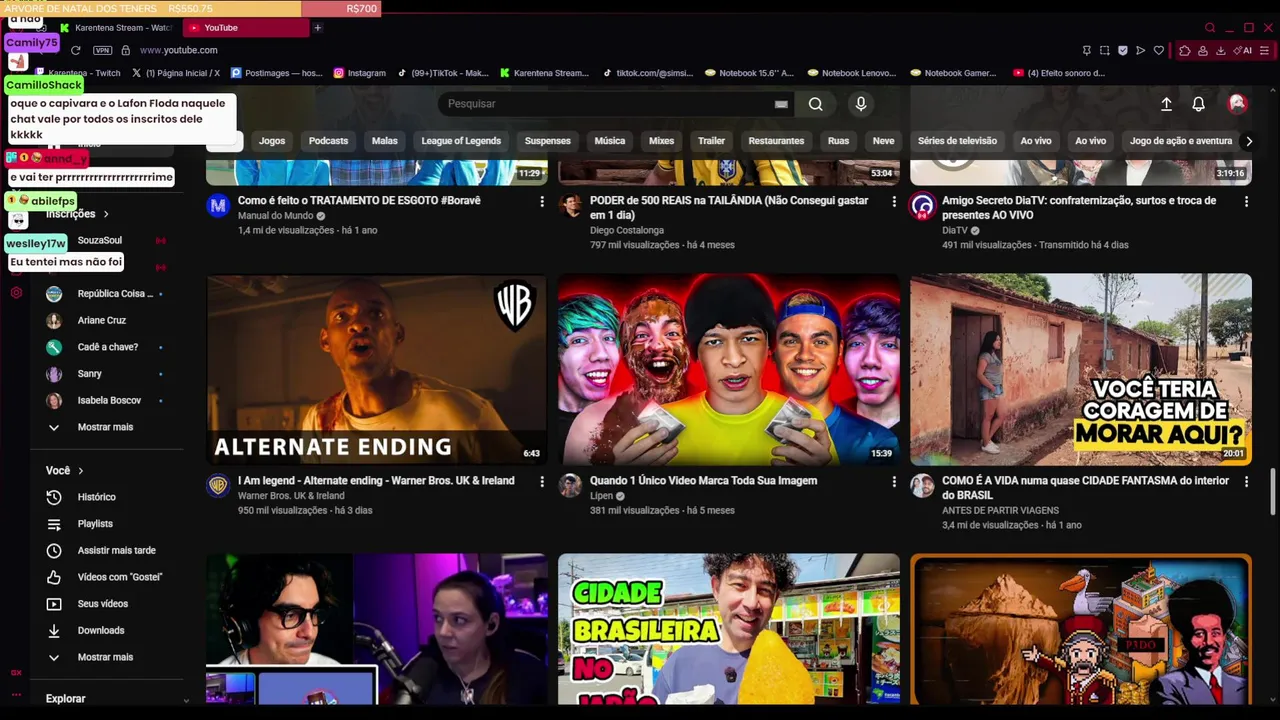Start voice search with the microphone icon
The height and width of the screenshot is (720, 1280).
click(x=861, y=104)
